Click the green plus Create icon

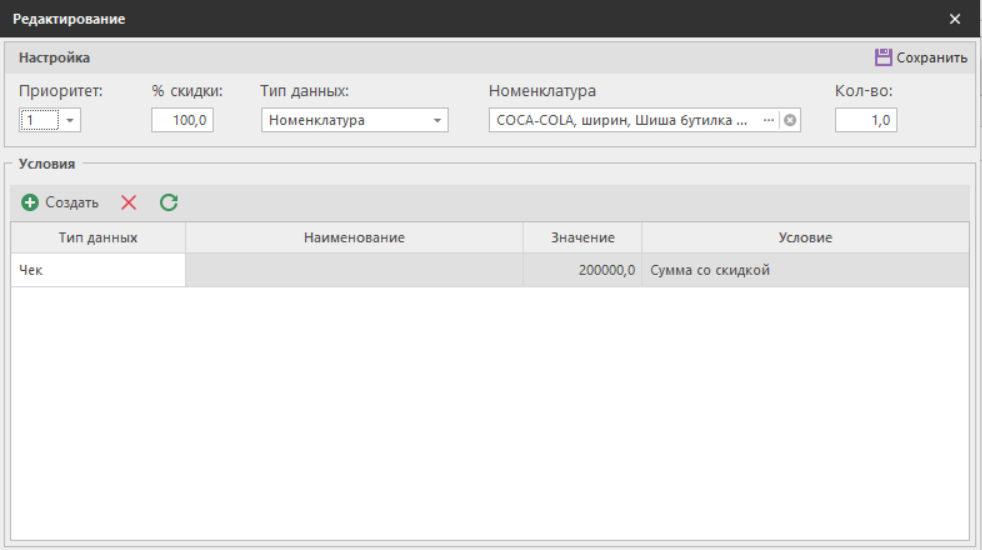pyautogui.click(x=30, y=203)
